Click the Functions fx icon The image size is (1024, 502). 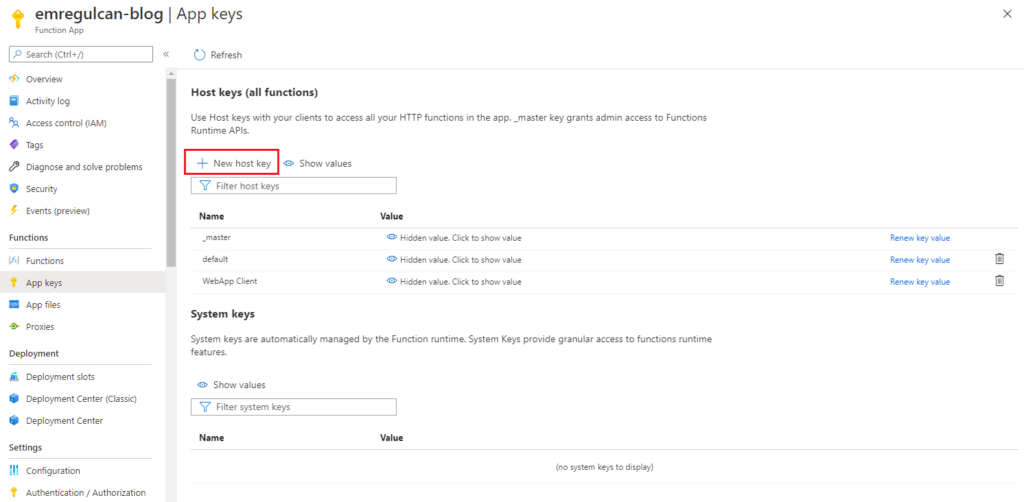(14, 260)
